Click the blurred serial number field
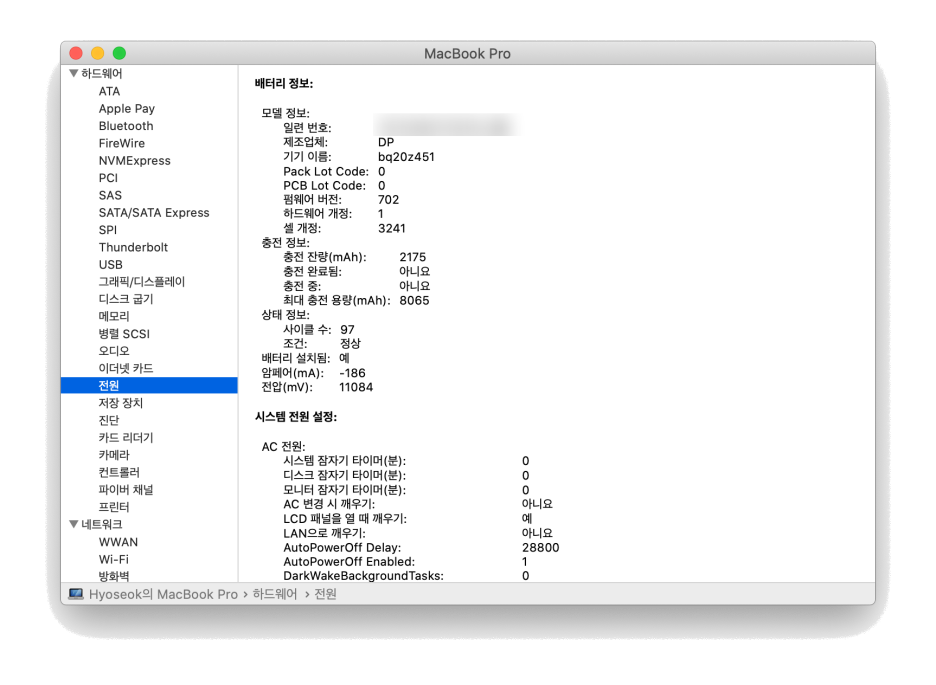 point(447,126)
